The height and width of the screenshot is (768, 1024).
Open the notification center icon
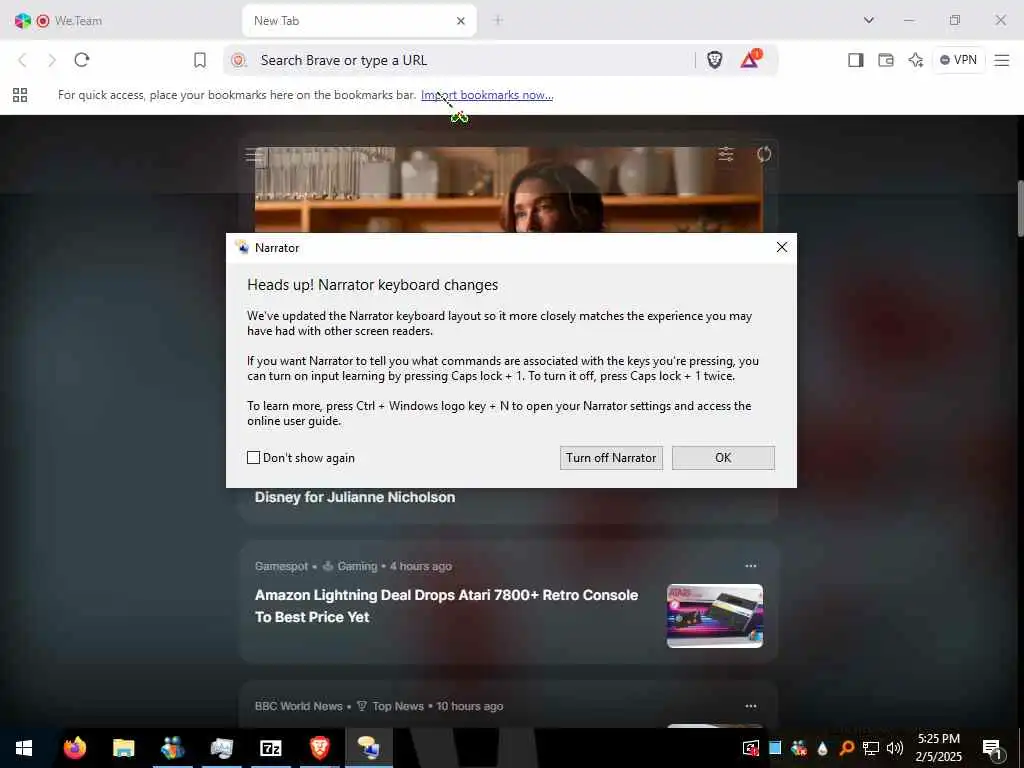coord(992,749)
